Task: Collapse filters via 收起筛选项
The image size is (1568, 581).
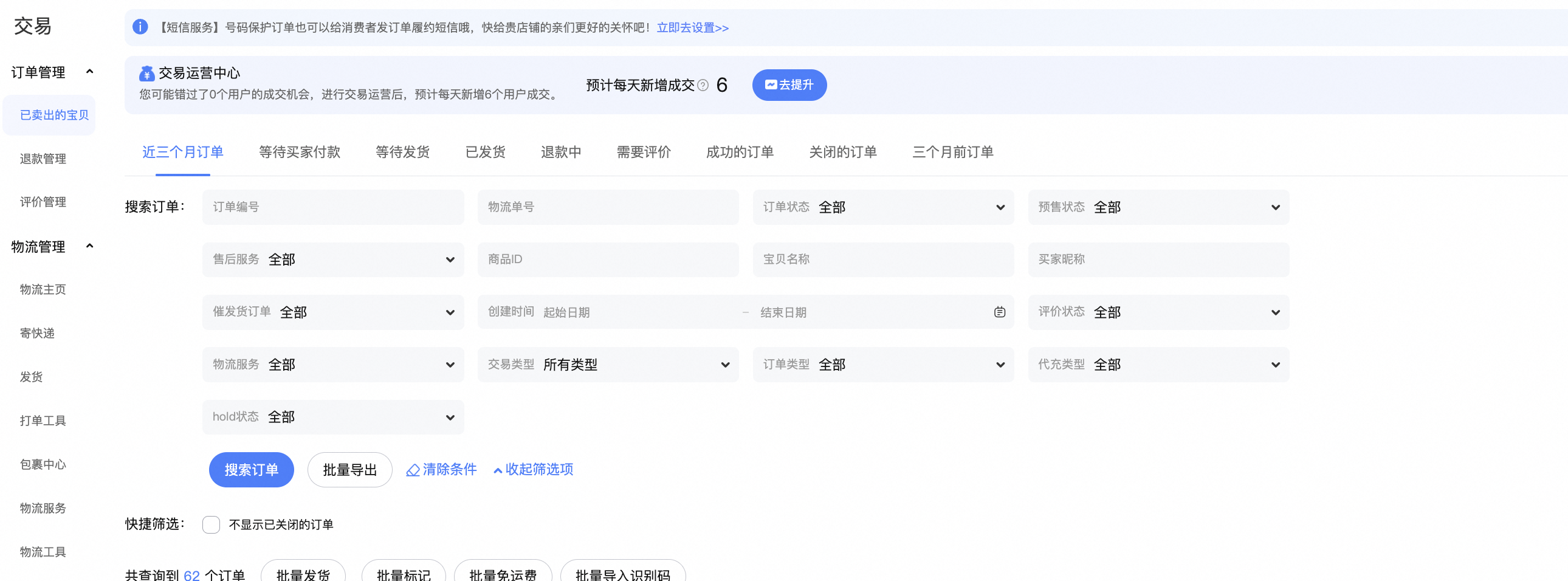Action: pos(533,470)
